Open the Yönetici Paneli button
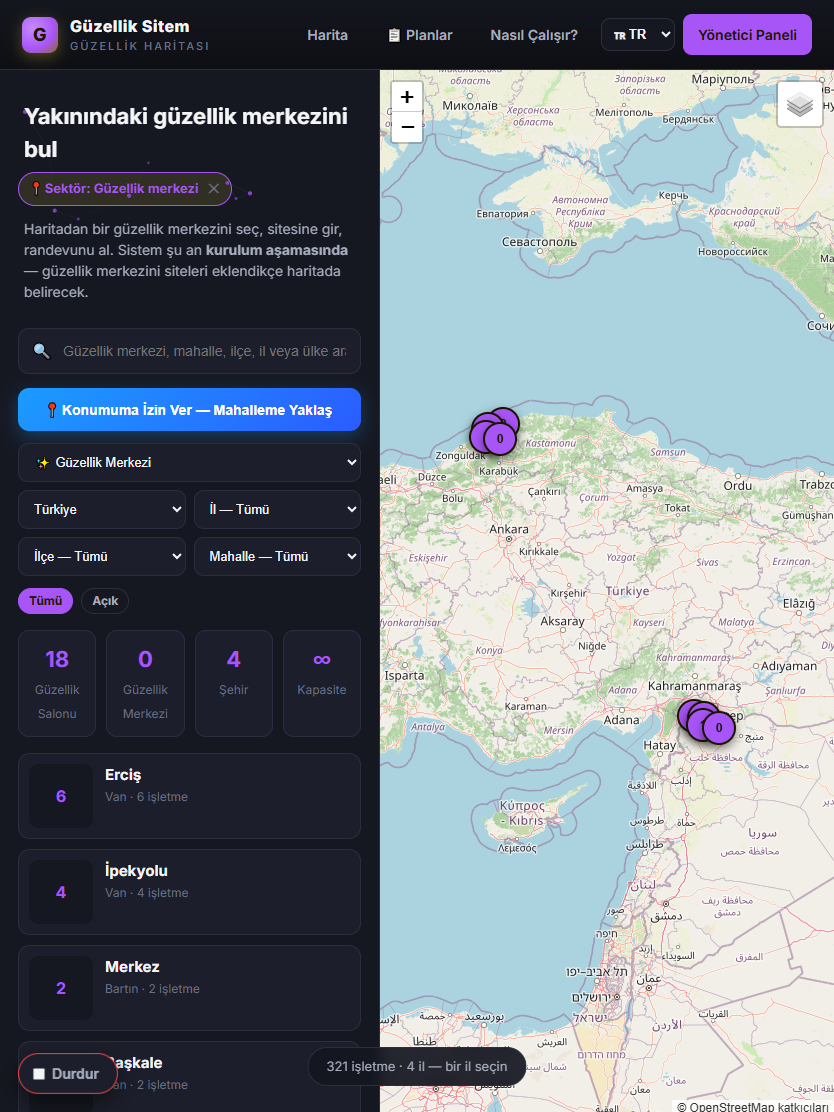This screenshot has width=834, height=1112. click(x=747, y=35)
